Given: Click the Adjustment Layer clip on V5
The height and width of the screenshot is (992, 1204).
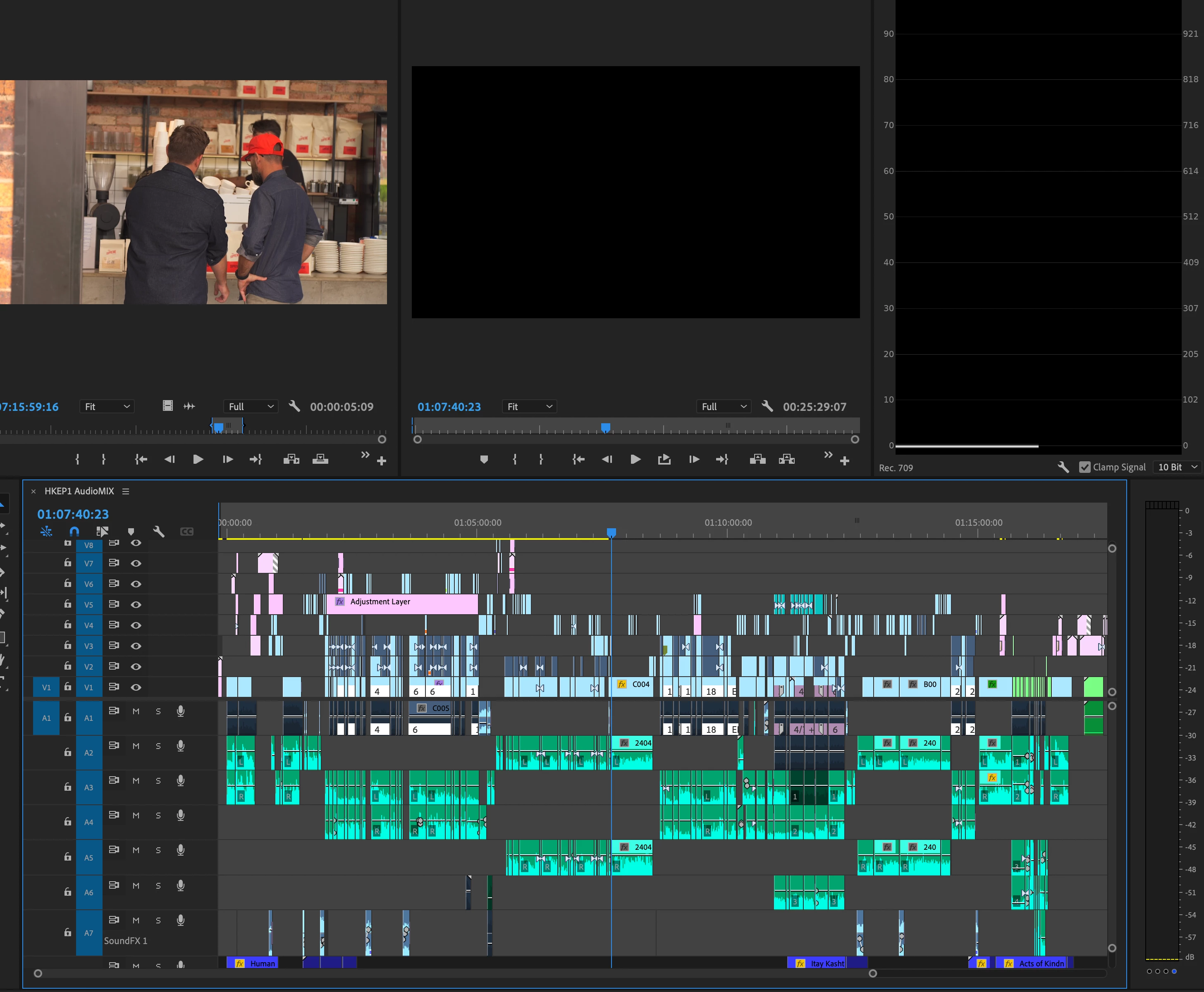Looking at the screenshot, I should 400,604.
